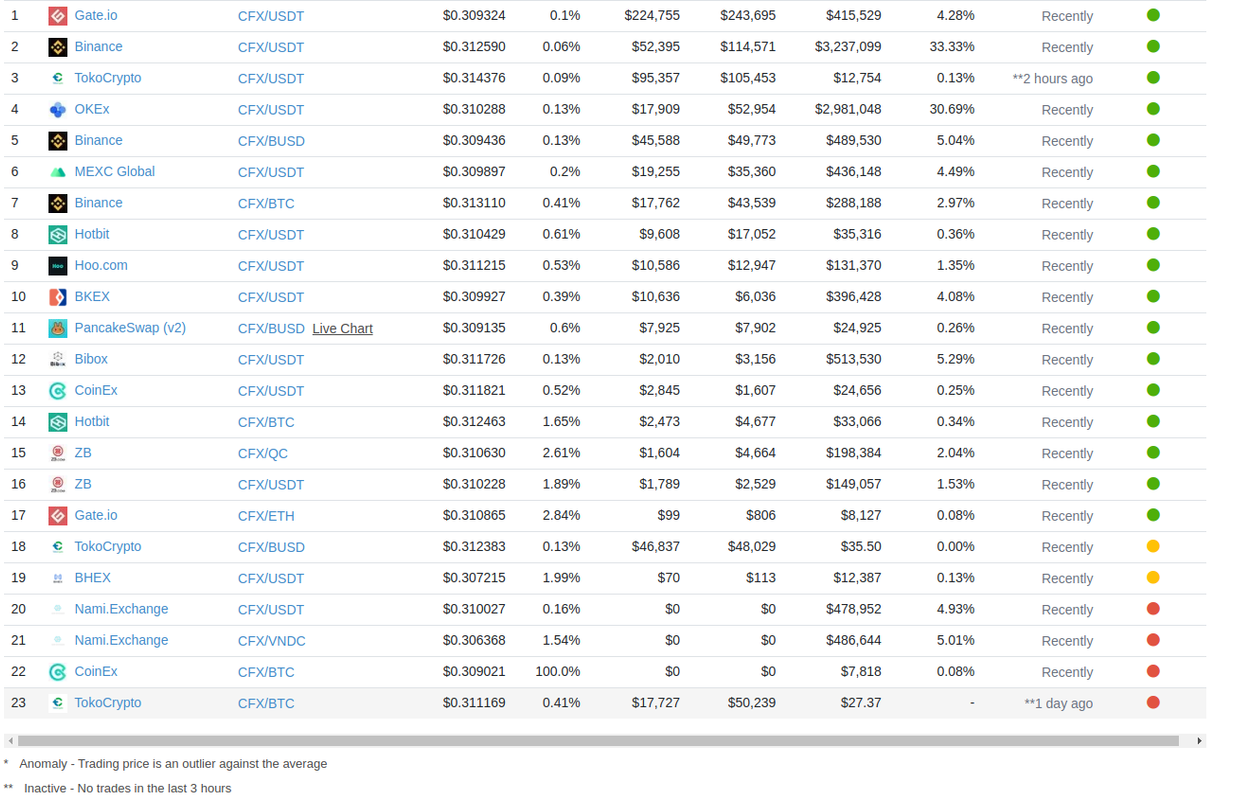Click the CoinEx logo in row 22
This screenshot has width=1252, height=800.
pyautogui.click(x=58, y=672)
